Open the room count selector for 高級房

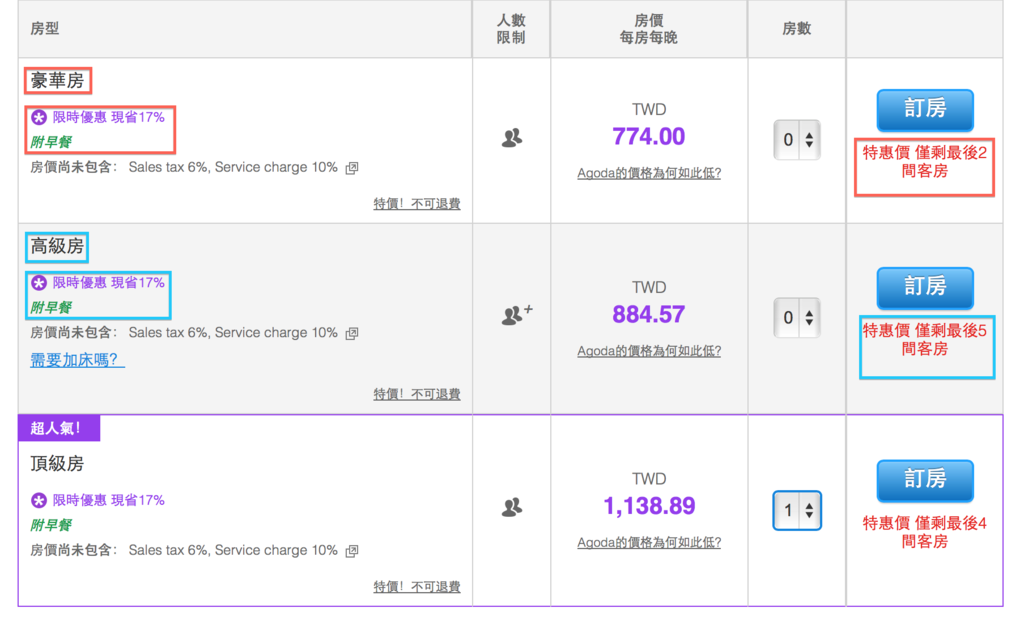pyautogui.click(x=797, y=318)
